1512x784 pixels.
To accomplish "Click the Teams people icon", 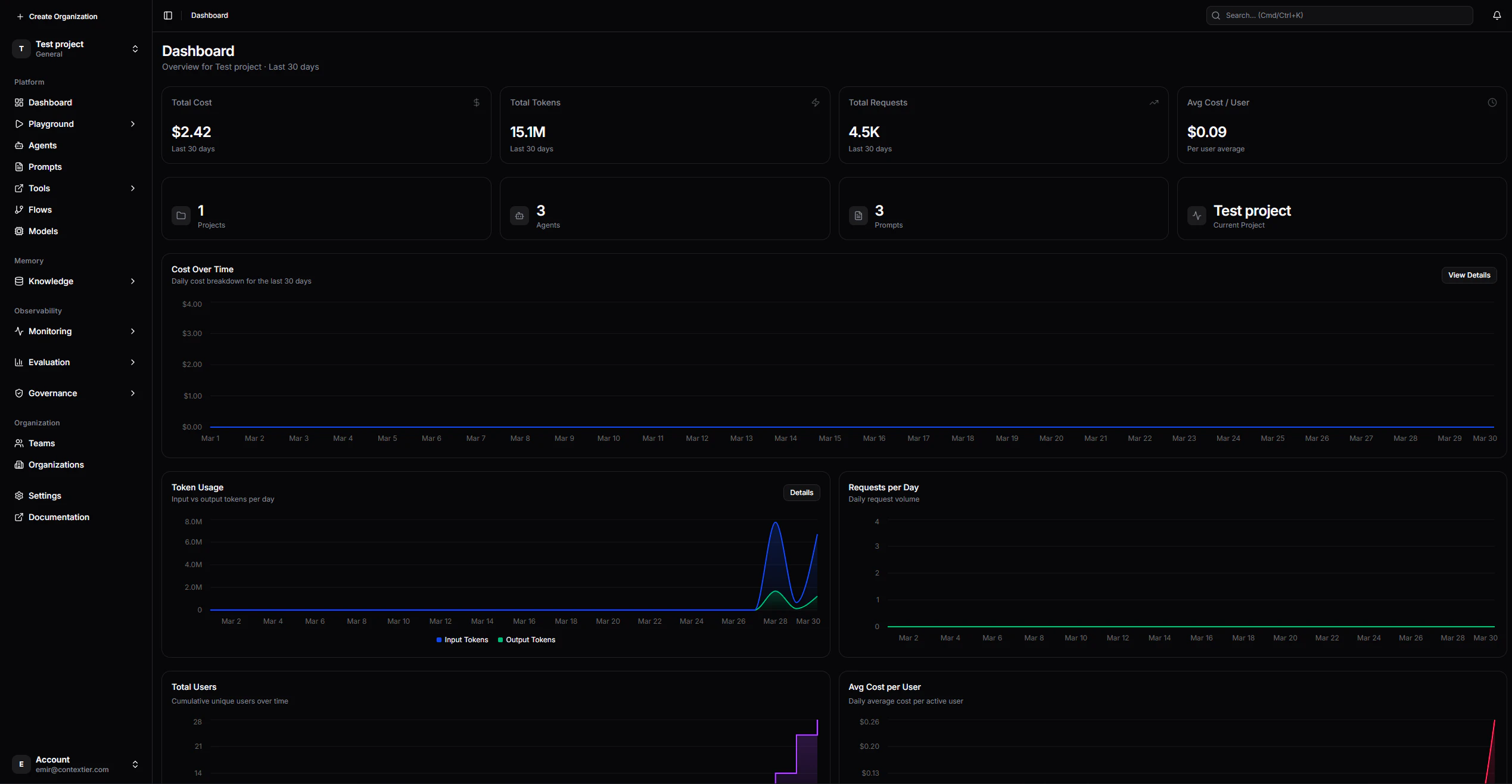I will click(x=19, y=443).
